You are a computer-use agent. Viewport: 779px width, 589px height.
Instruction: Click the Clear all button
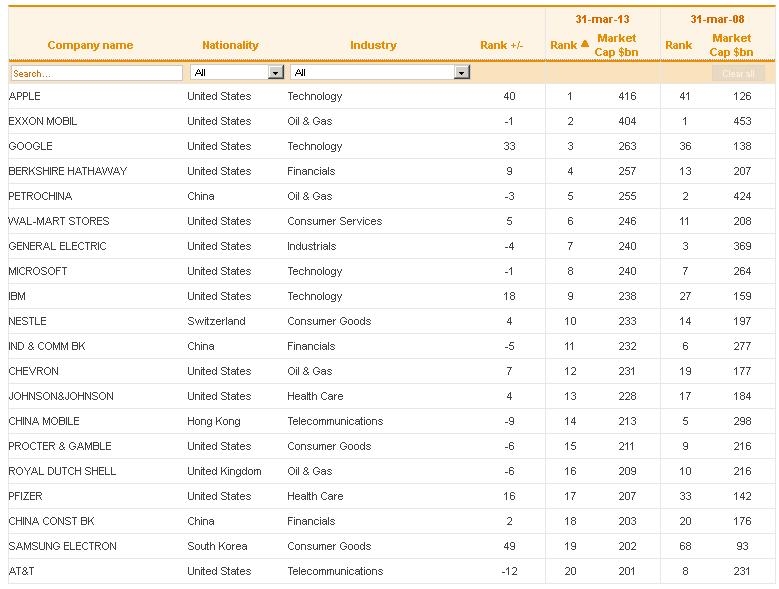click(x=738, y=74)
